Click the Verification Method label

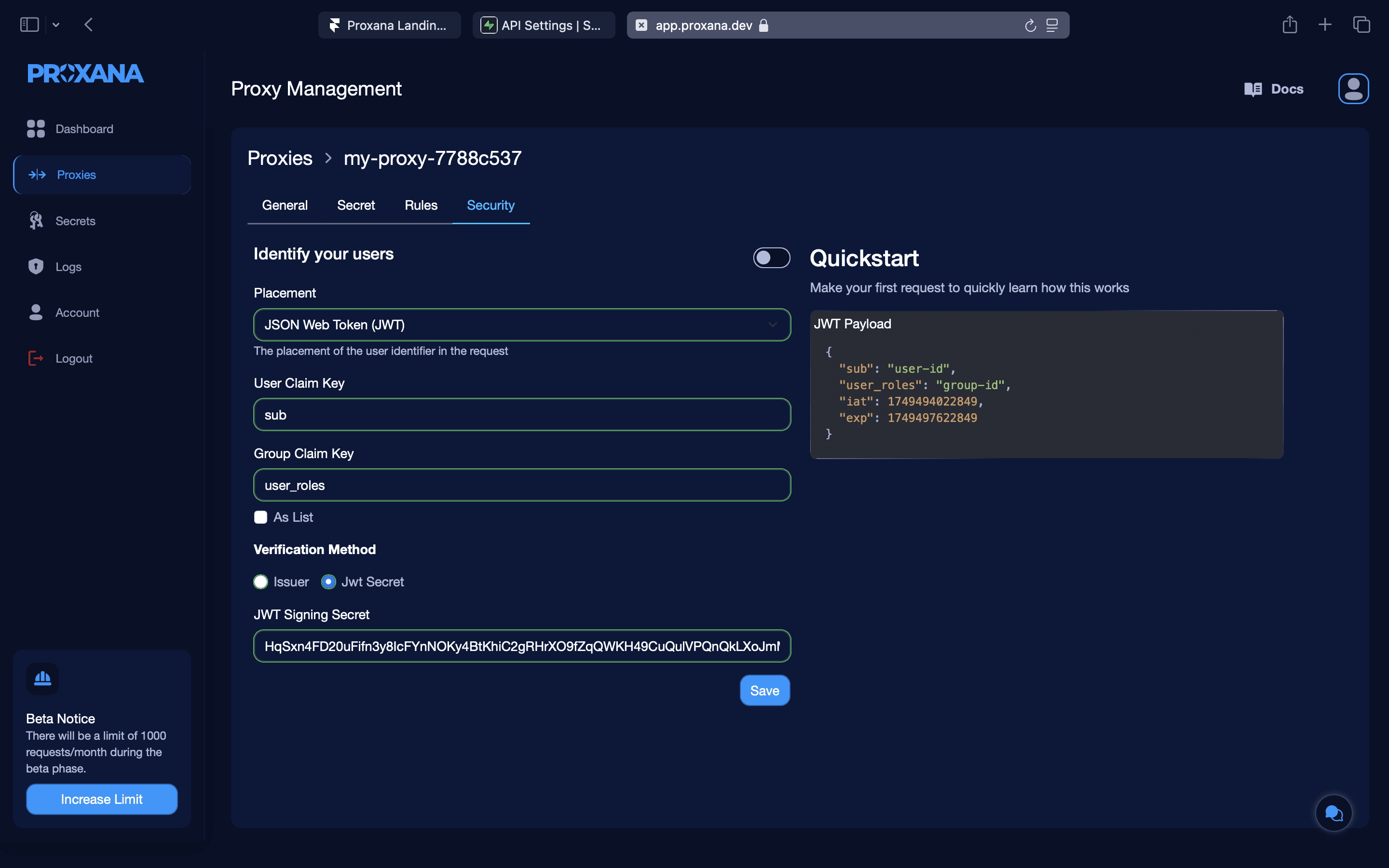coord(314,549)
